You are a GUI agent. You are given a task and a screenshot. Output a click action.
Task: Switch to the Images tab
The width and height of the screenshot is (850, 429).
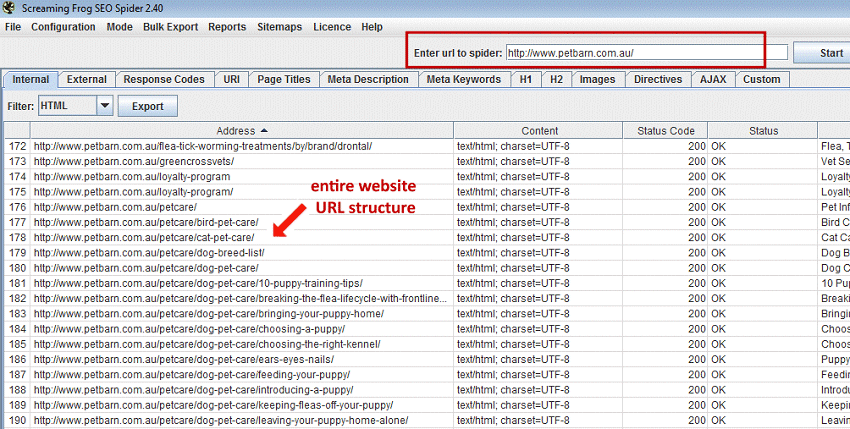(x=597, y=79)
